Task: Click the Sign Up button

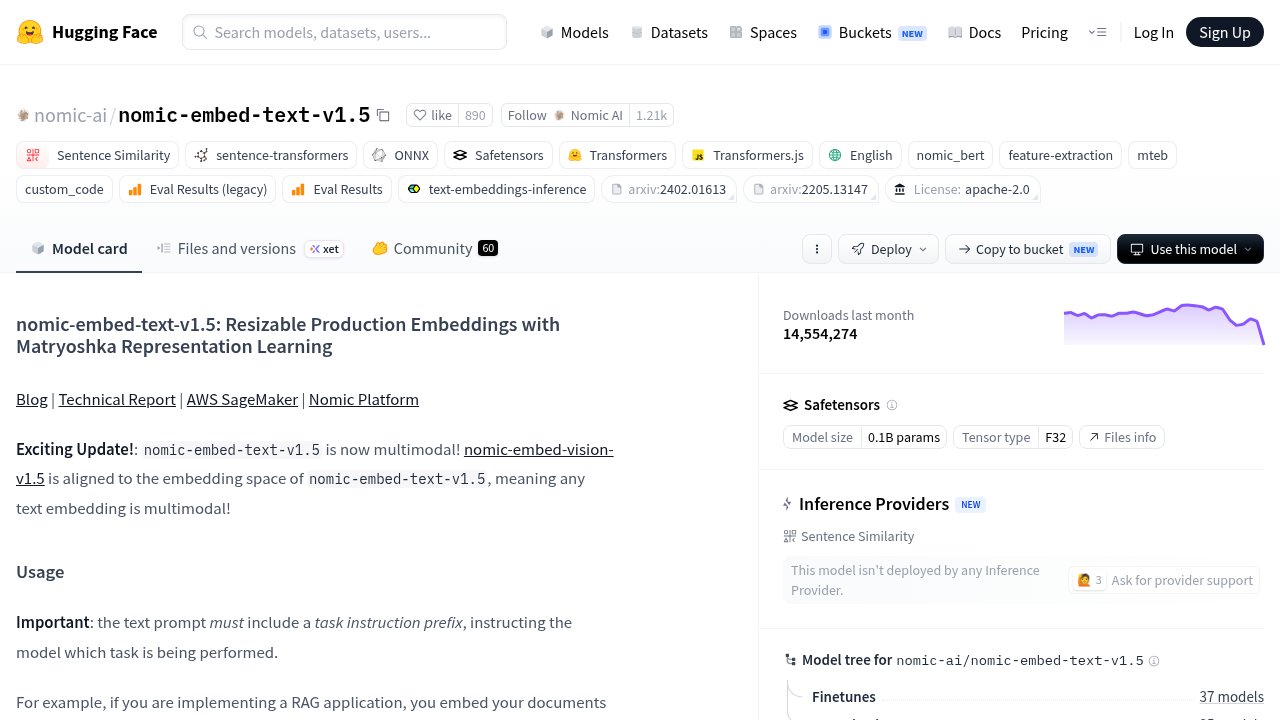Action: (x=1225, y=32)
